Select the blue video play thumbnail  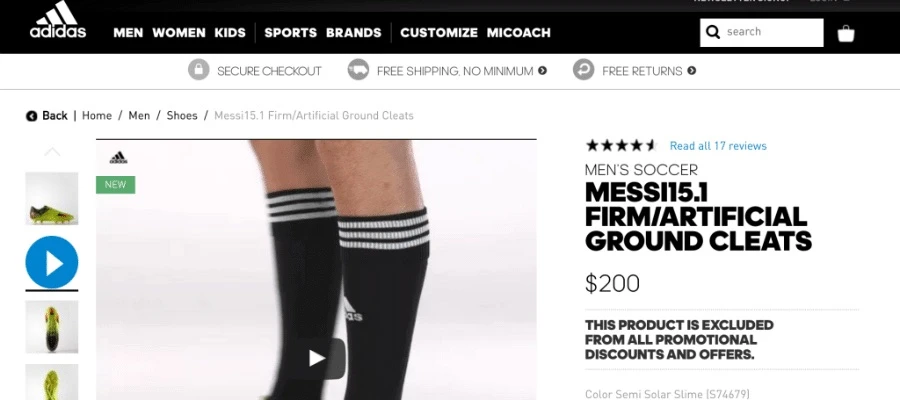(52, 262)
